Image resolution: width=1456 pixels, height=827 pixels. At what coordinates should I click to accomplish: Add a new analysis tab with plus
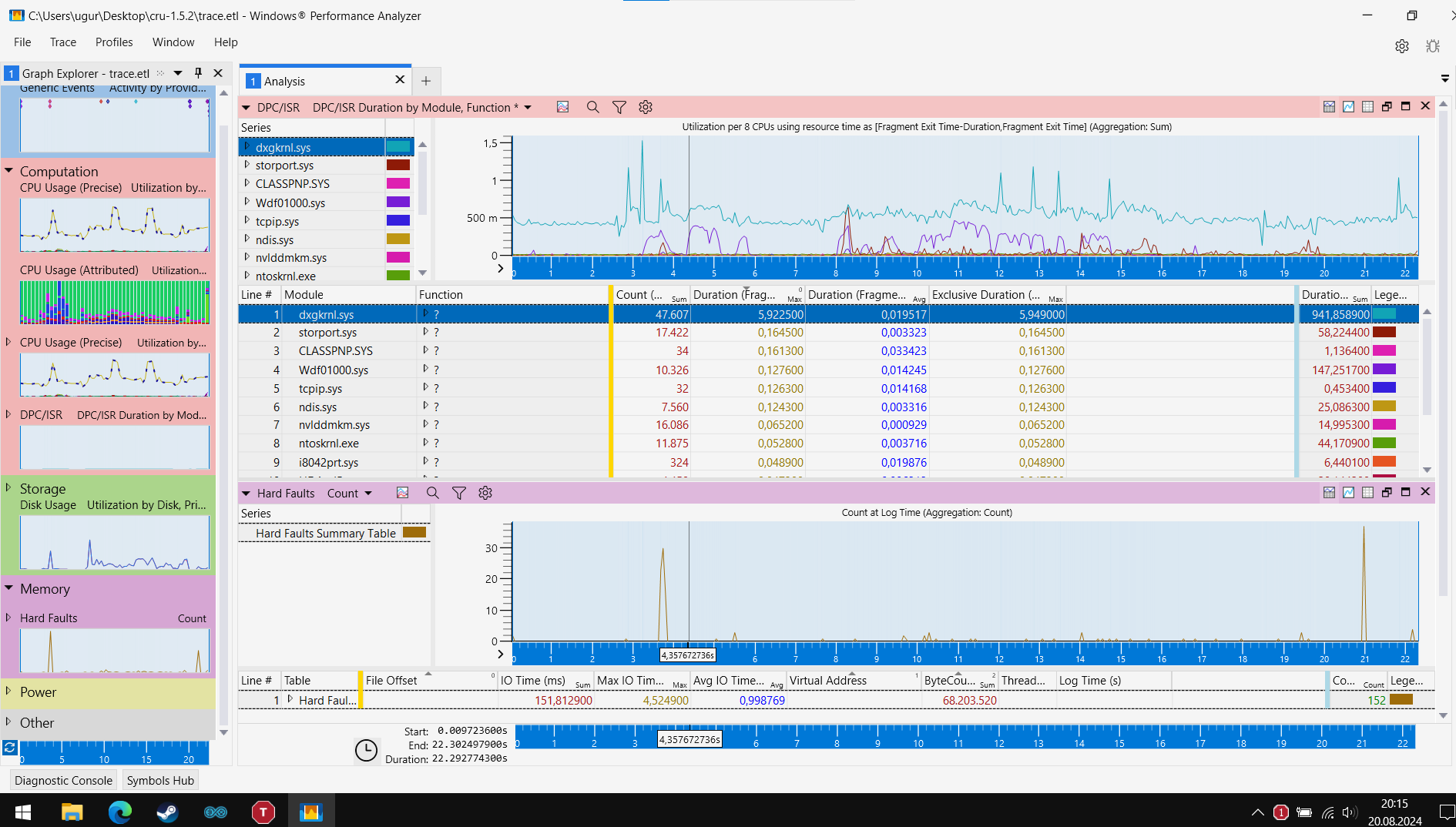[426, 81]
